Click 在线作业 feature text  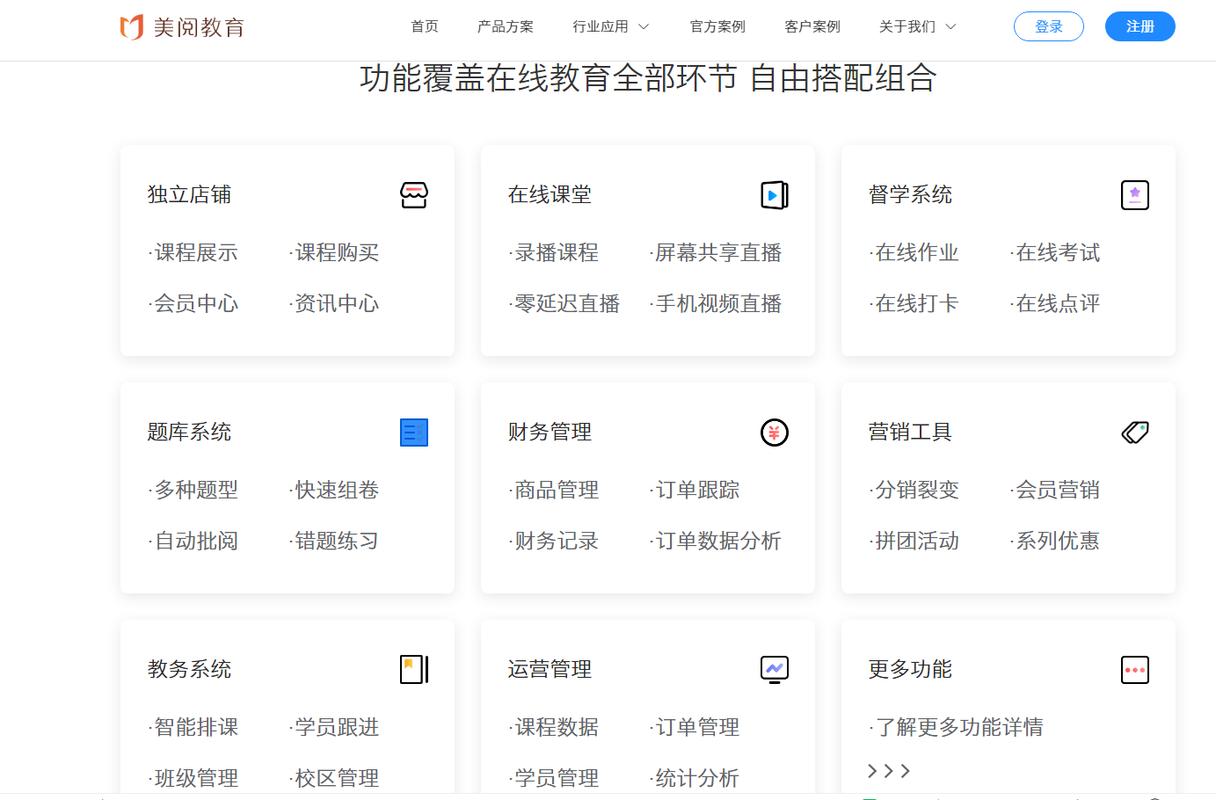pos(914,253)
